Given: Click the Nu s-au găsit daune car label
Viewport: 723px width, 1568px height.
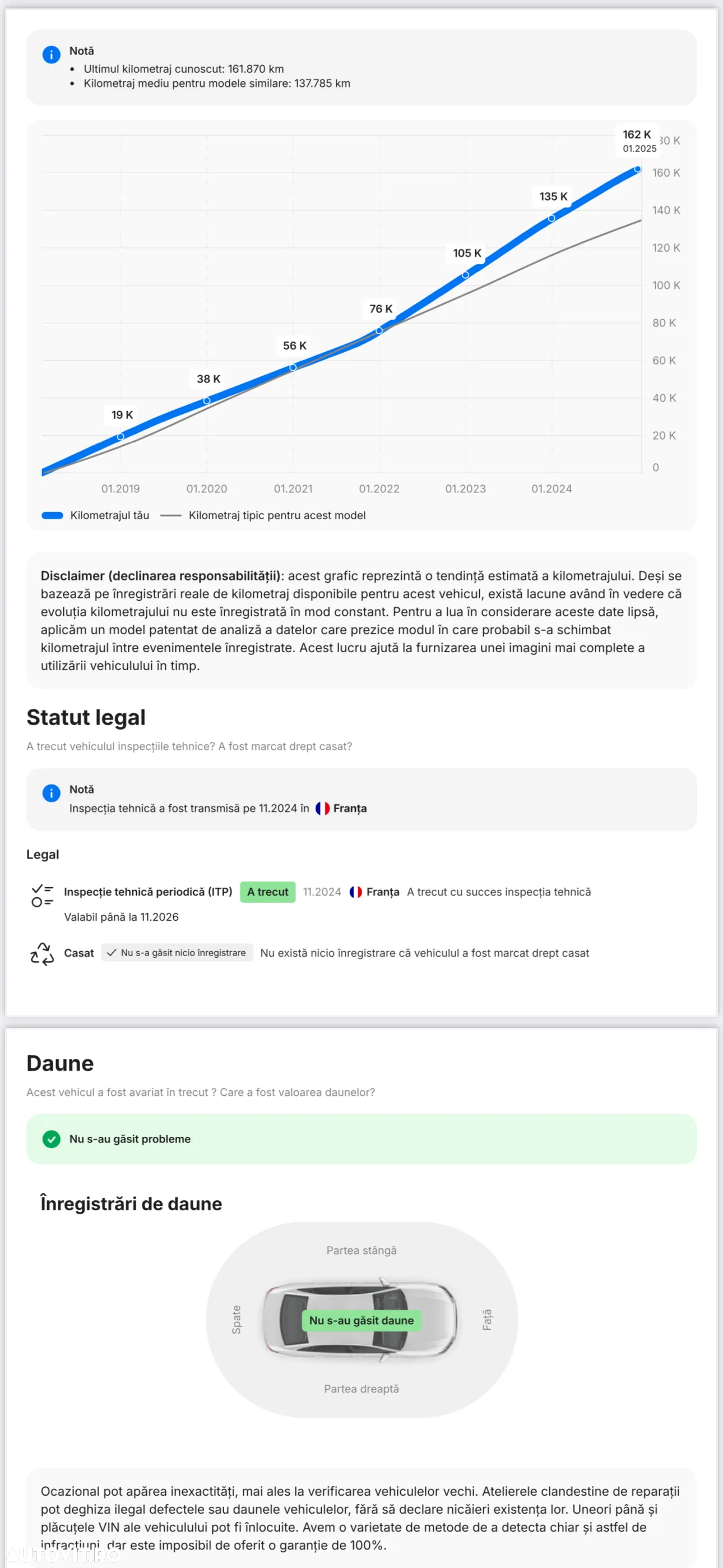Looking at the screenshot, I should click(x=361, y=1320).
